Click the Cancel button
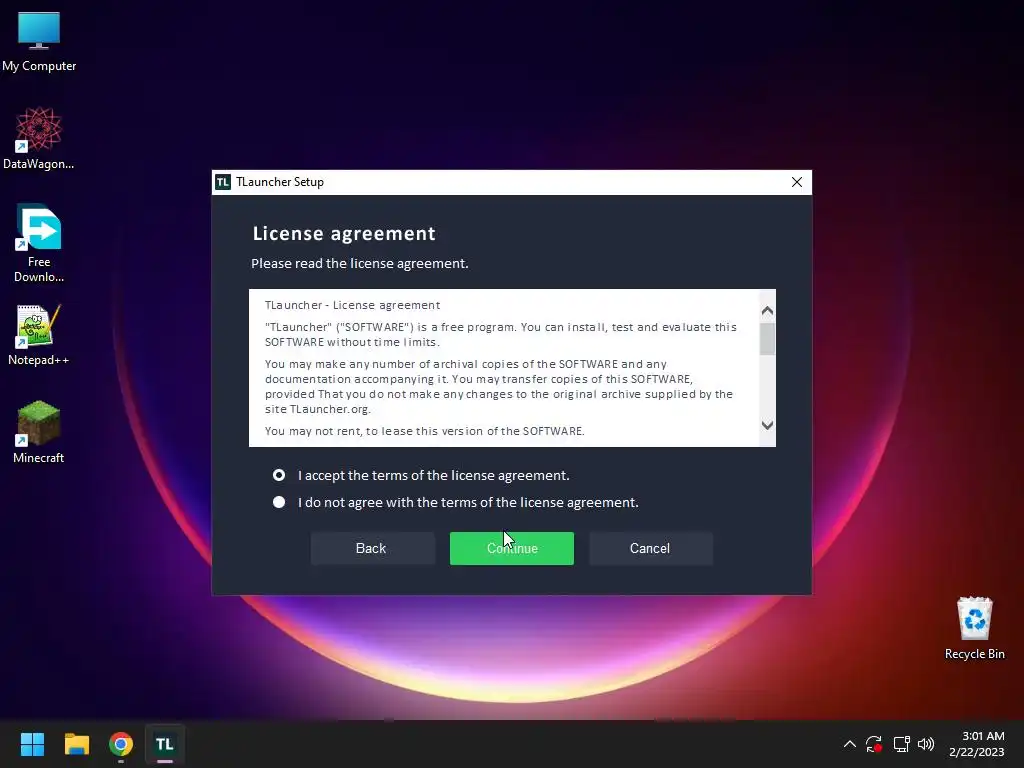The width and height of the screenshot is (1024, 768). tap(651, 549)
